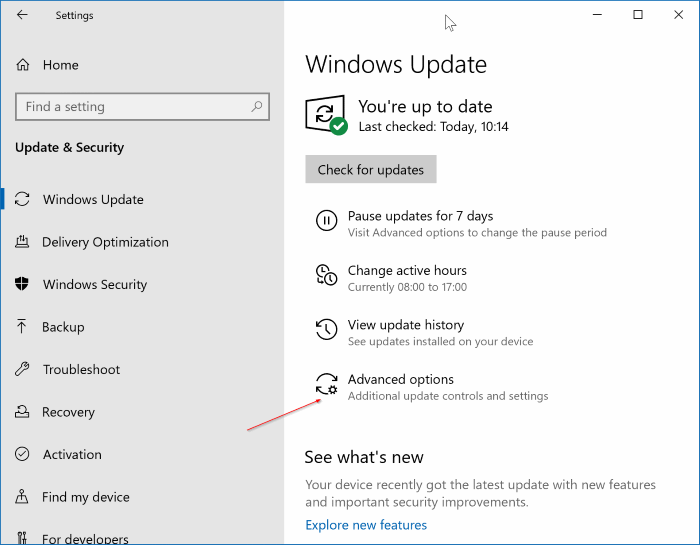The image size is (700, 545).
Task: Maximize the Settings window
Action: [x=638, y=15]
